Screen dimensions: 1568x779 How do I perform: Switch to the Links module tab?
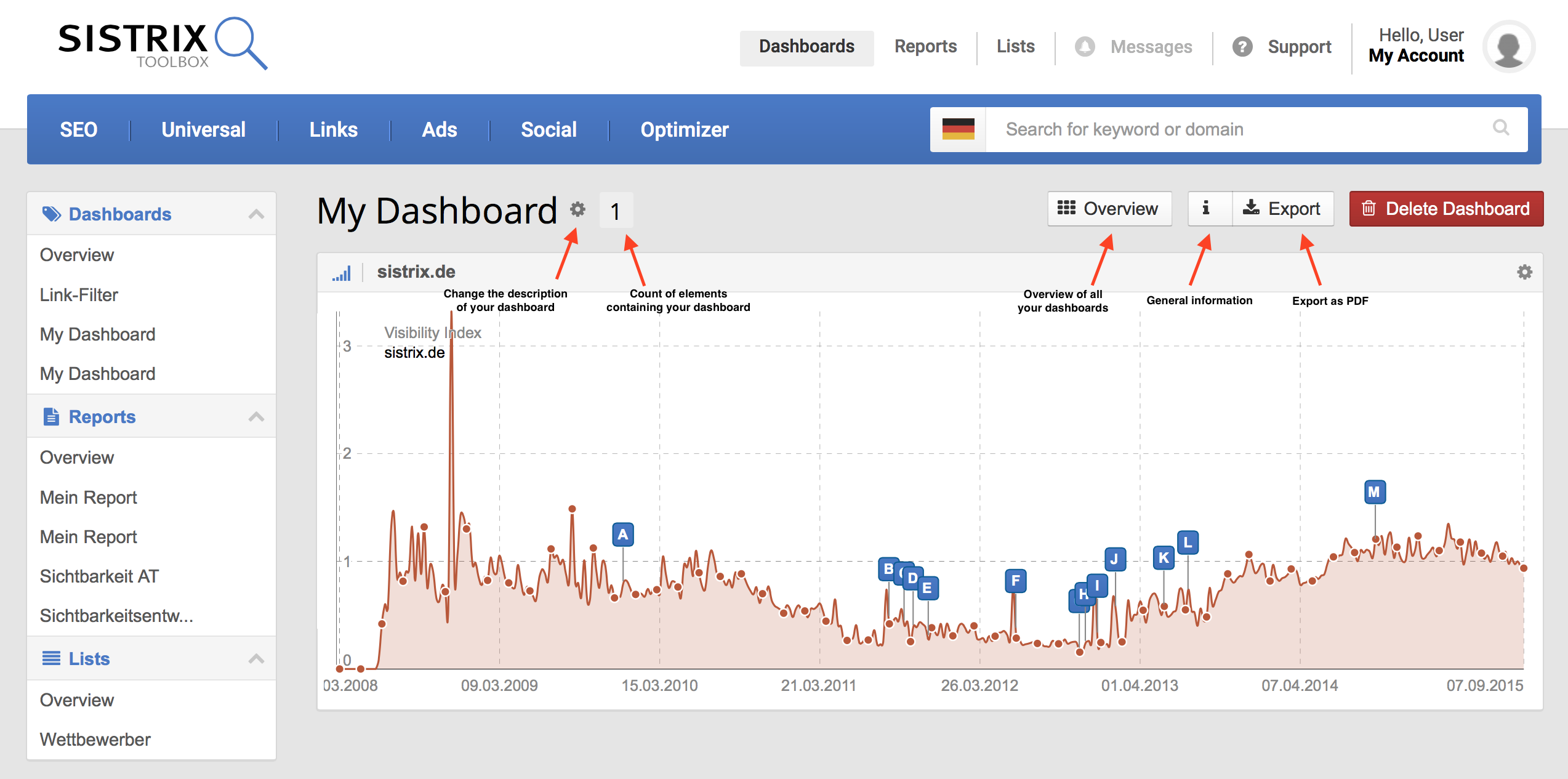click(333, 129)
